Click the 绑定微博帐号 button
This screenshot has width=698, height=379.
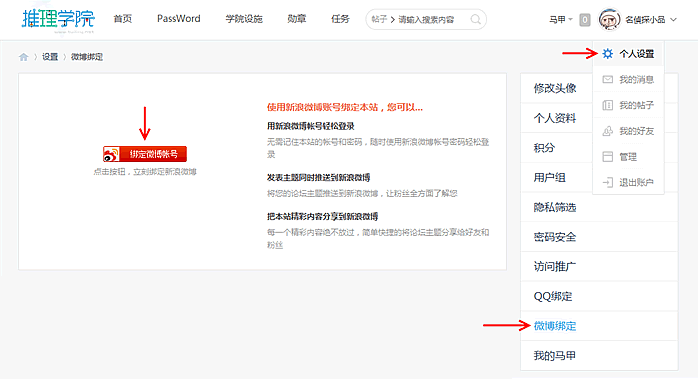coord(145,154)
